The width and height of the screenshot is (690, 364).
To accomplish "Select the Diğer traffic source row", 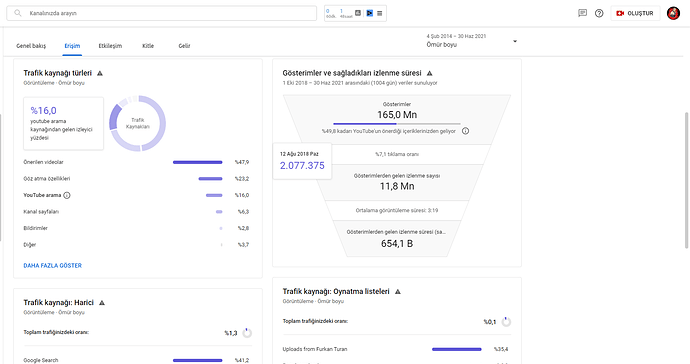I will point(136,245).
